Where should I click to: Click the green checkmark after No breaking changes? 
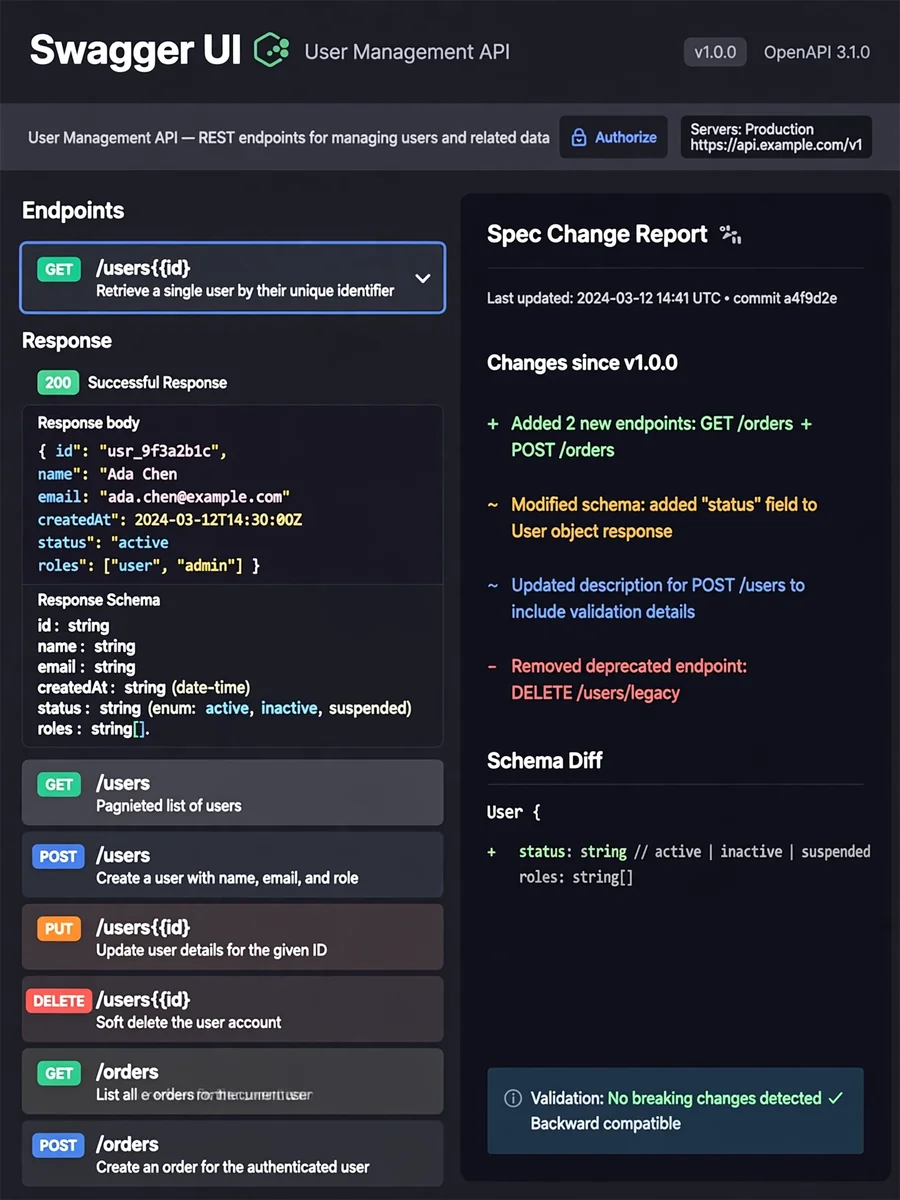[836, 1097]
